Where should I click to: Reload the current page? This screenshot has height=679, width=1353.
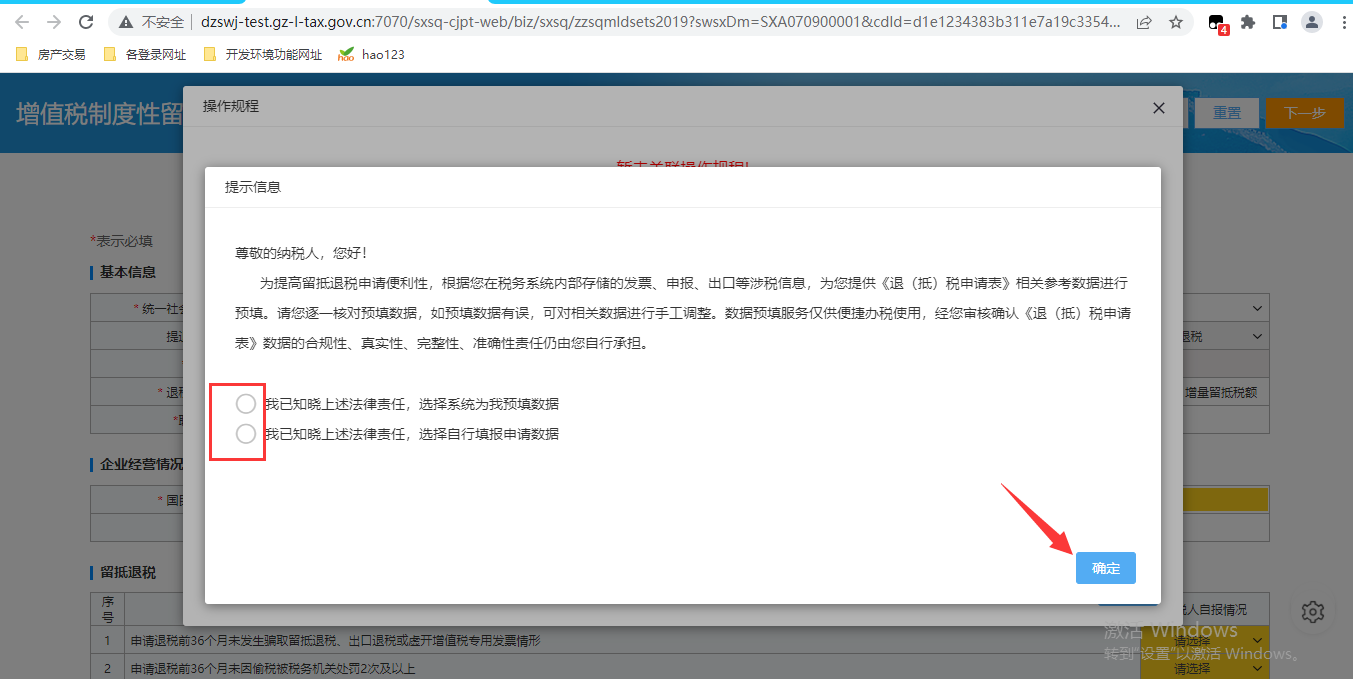coord(86,22)
